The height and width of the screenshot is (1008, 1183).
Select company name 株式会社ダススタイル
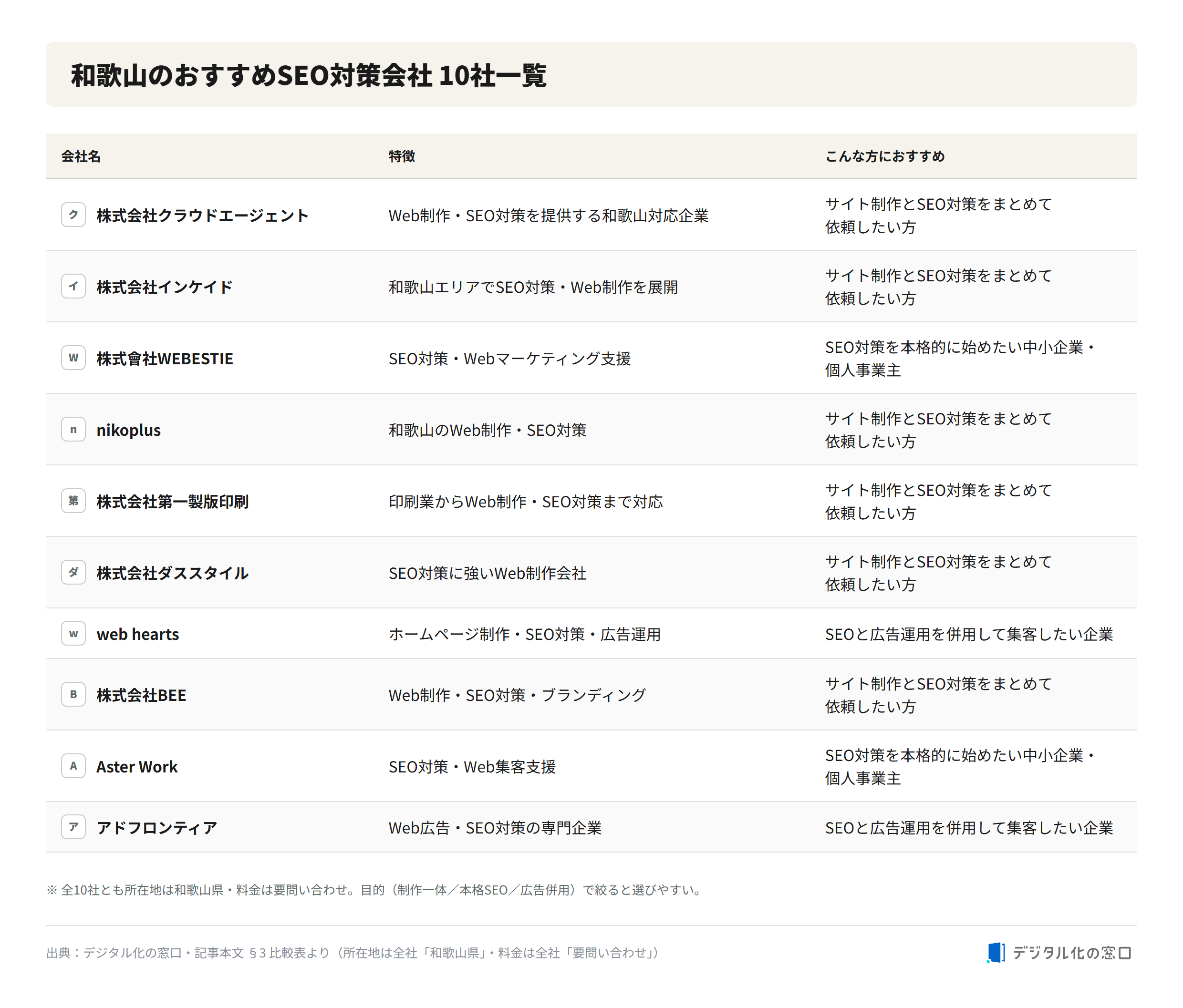pyautogui.click(x=172, y=573)
